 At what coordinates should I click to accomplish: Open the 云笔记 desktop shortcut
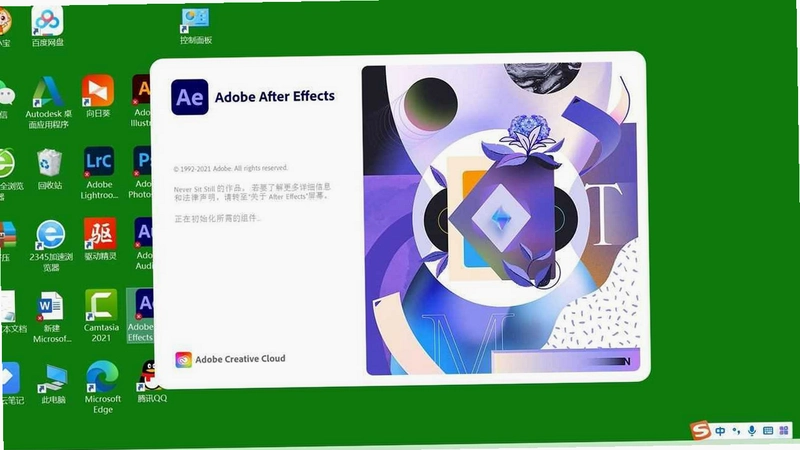click(x=12, y=384)
